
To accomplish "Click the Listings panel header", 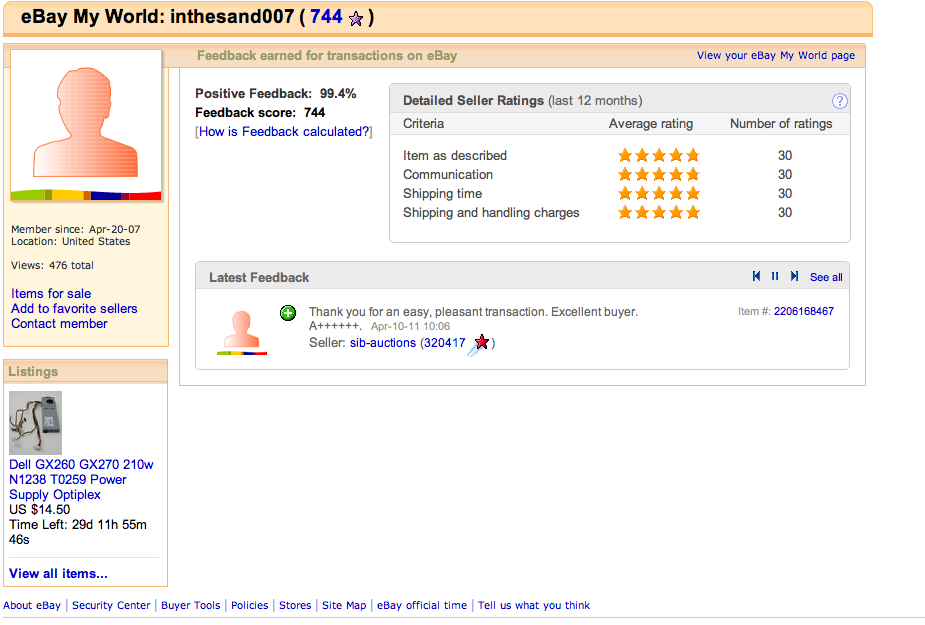I will pyautogui.click(x=86, y=371).
